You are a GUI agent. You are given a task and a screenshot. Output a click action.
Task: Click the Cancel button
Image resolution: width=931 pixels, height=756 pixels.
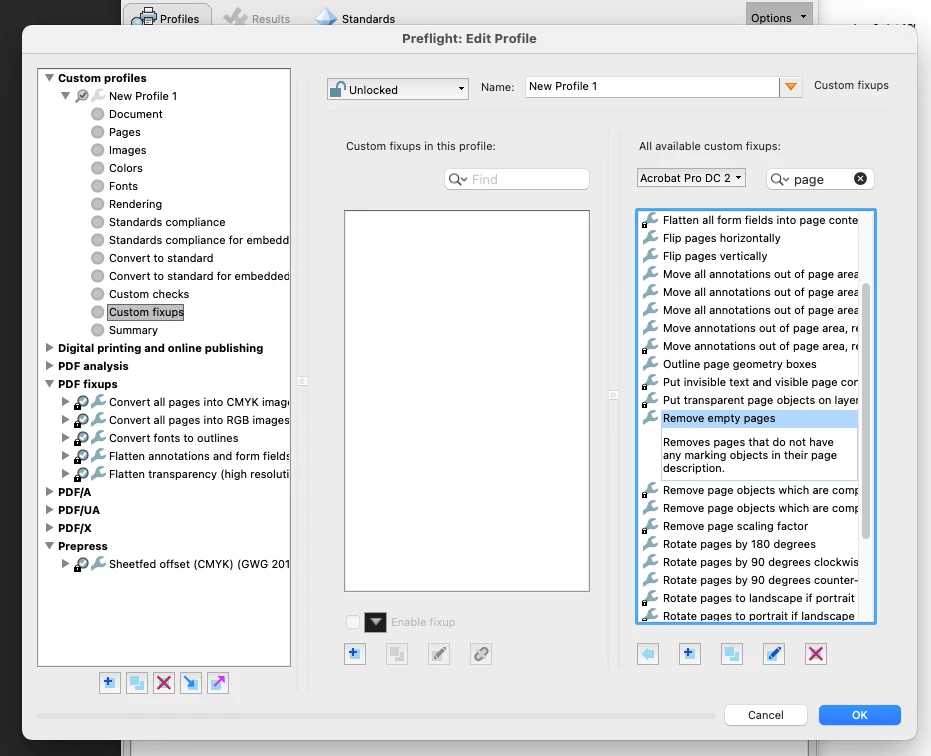click(x=765, y=715)
